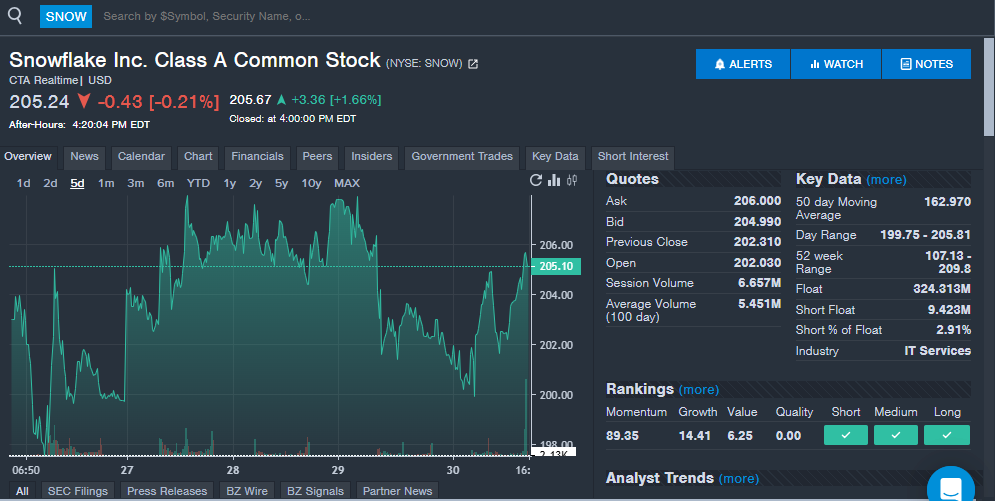This screenshot has width=995, height=501.
Task: Select the MAX chart range
Action: pyautogui.click(x=346, y=183)
